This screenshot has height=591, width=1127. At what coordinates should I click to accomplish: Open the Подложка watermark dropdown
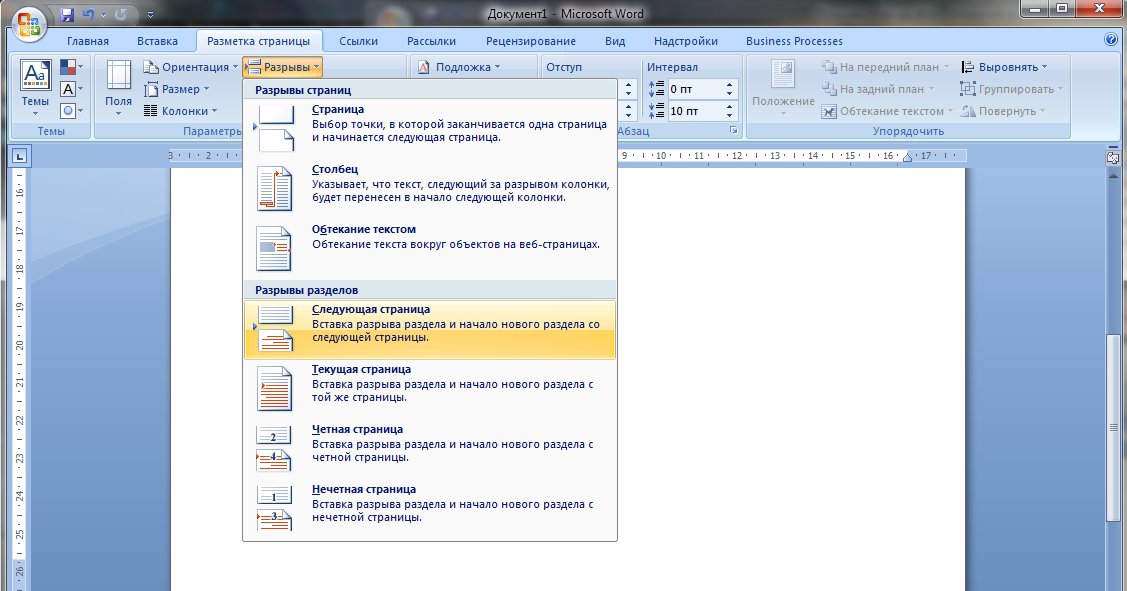459,67
